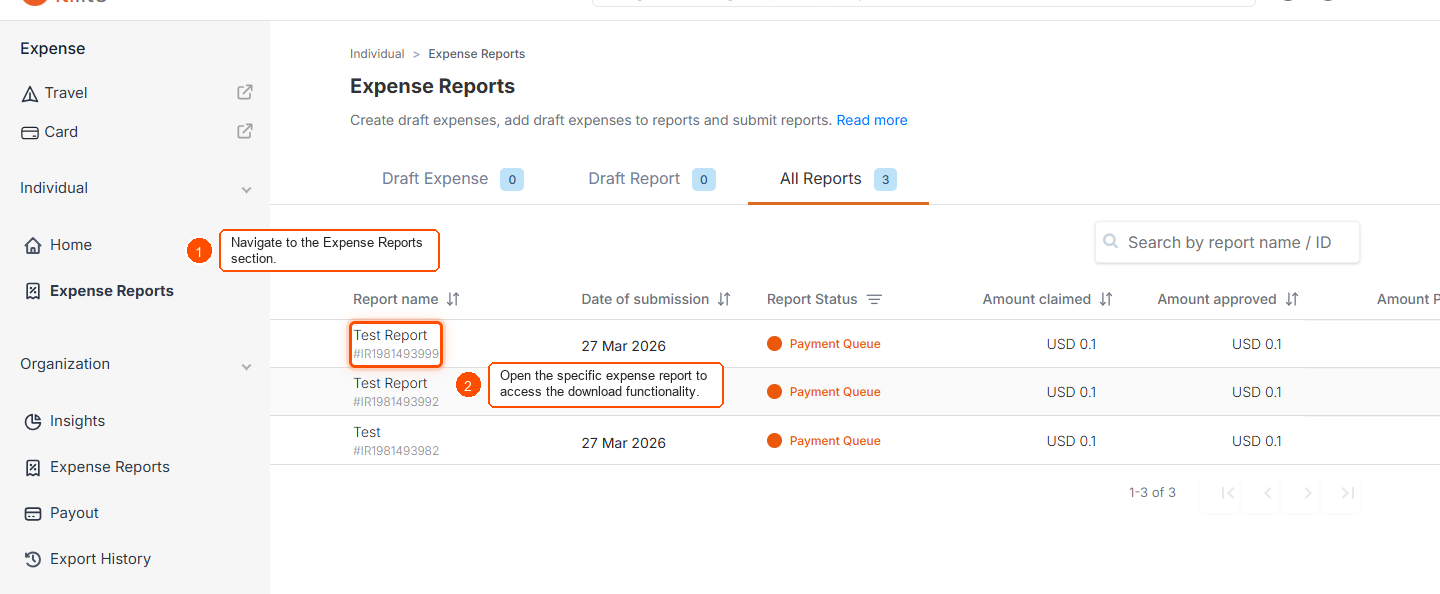Focus the Search by report name / ID field
Screen dimensions: 1440x594
1227,242
